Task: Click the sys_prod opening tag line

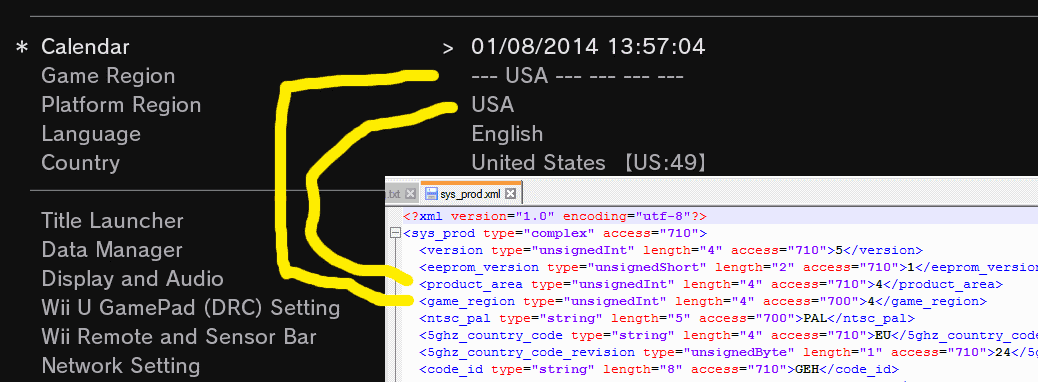Action: pos(555,233)
